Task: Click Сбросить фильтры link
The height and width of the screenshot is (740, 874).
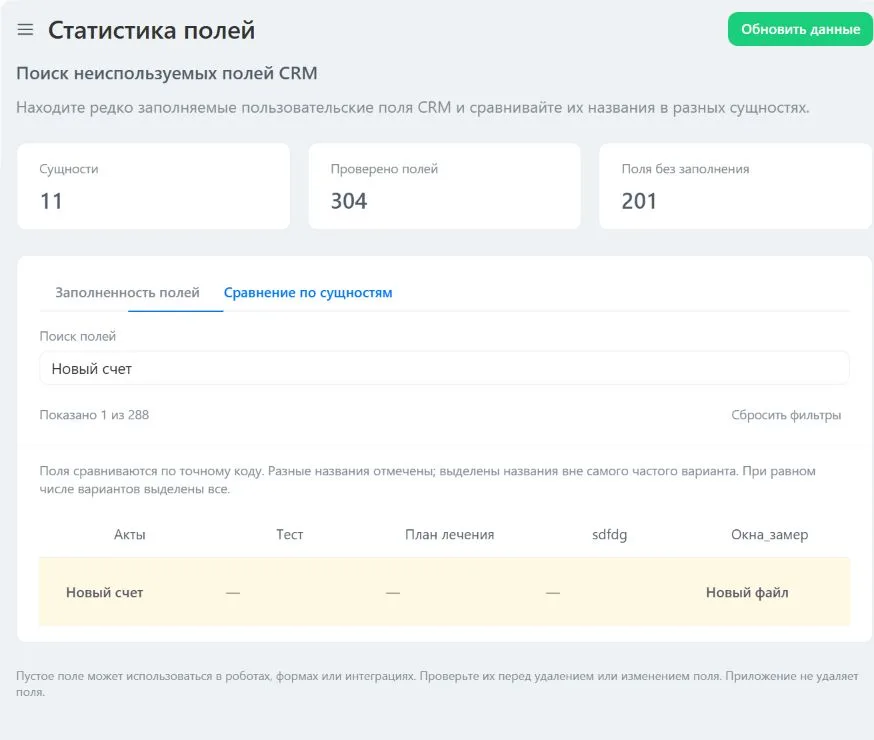Action: click(x=786, y=415)
